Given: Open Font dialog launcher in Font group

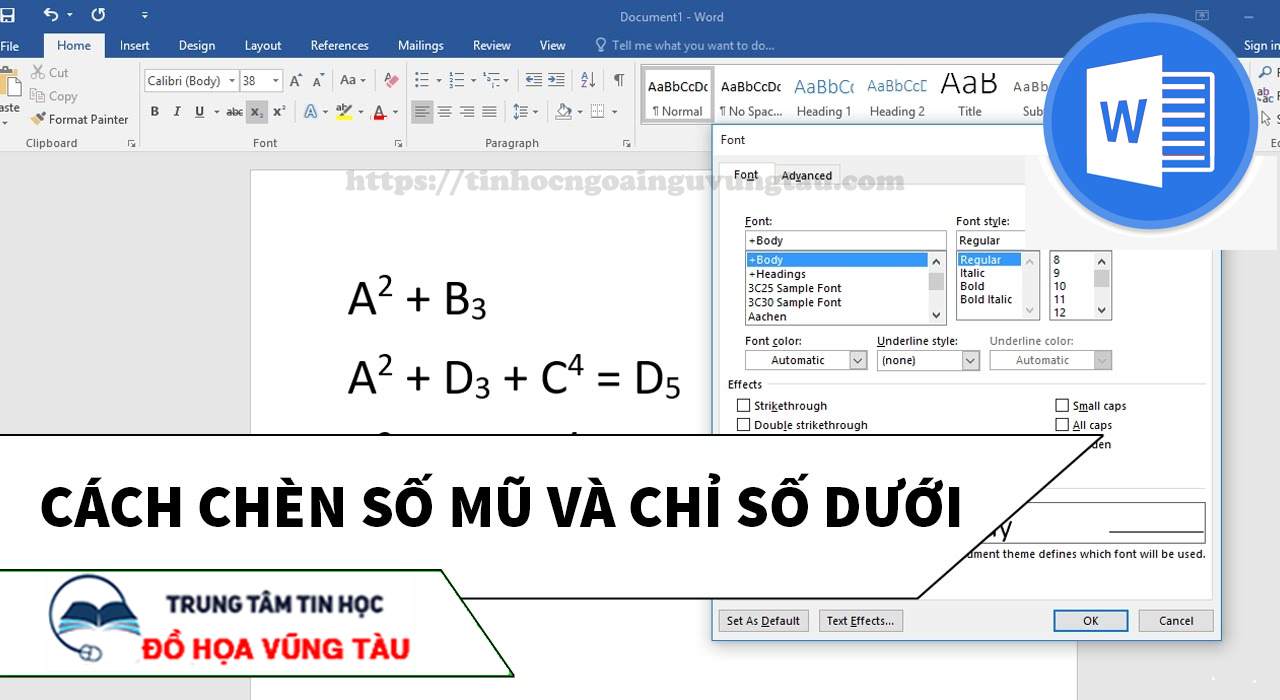Looking at the screenshot, I should 399,144.
